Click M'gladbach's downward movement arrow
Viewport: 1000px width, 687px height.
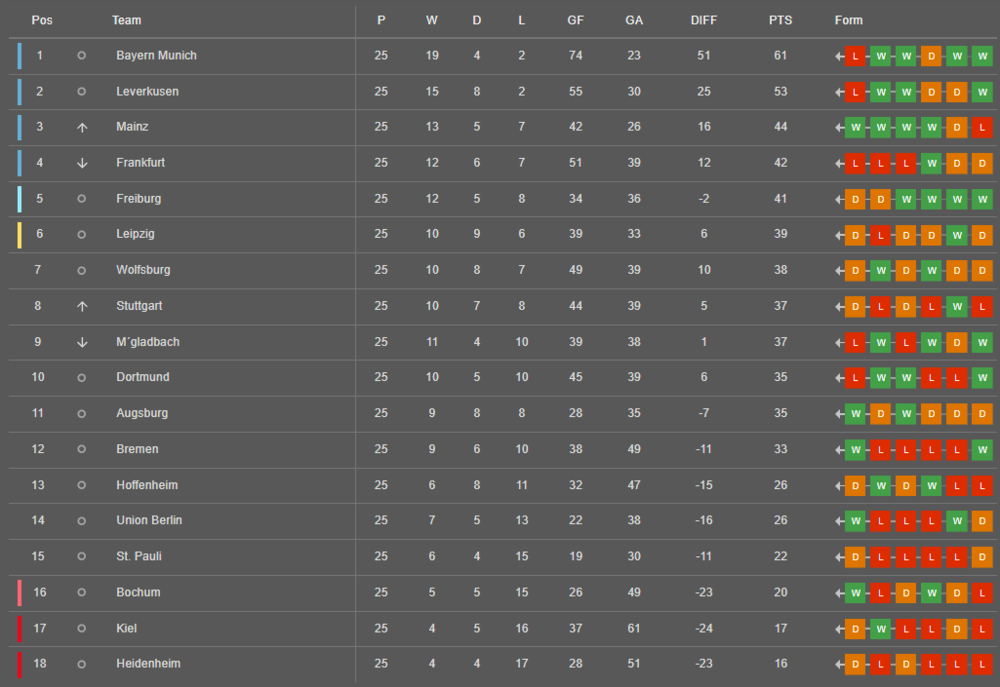82,342
